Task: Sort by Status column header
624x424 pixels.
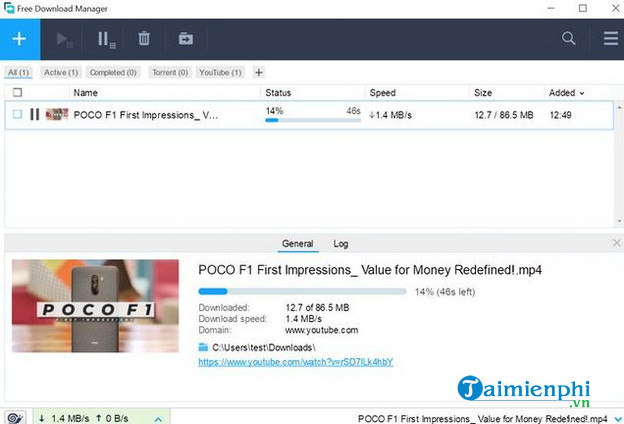Action: (x=278, y=93)
